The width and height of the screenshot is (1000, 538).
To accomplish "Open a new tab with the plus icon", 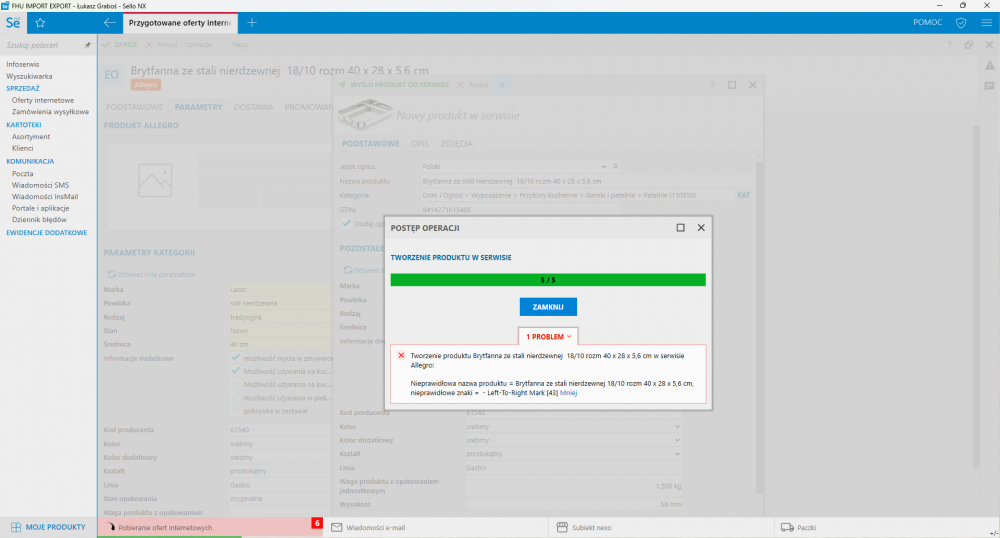I will tap(252, 22).
